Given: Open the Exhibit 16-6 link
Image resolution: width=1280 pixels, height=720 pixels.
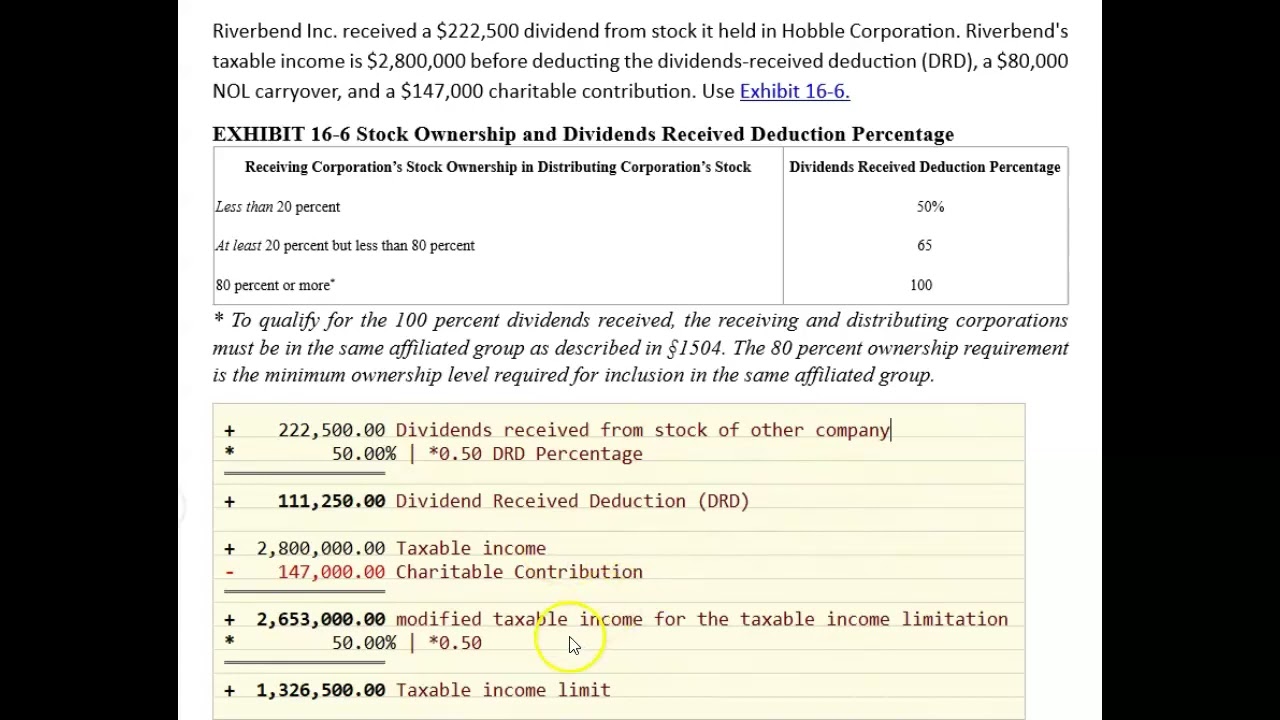Looking at the screenshot, I should coord(794,91).
